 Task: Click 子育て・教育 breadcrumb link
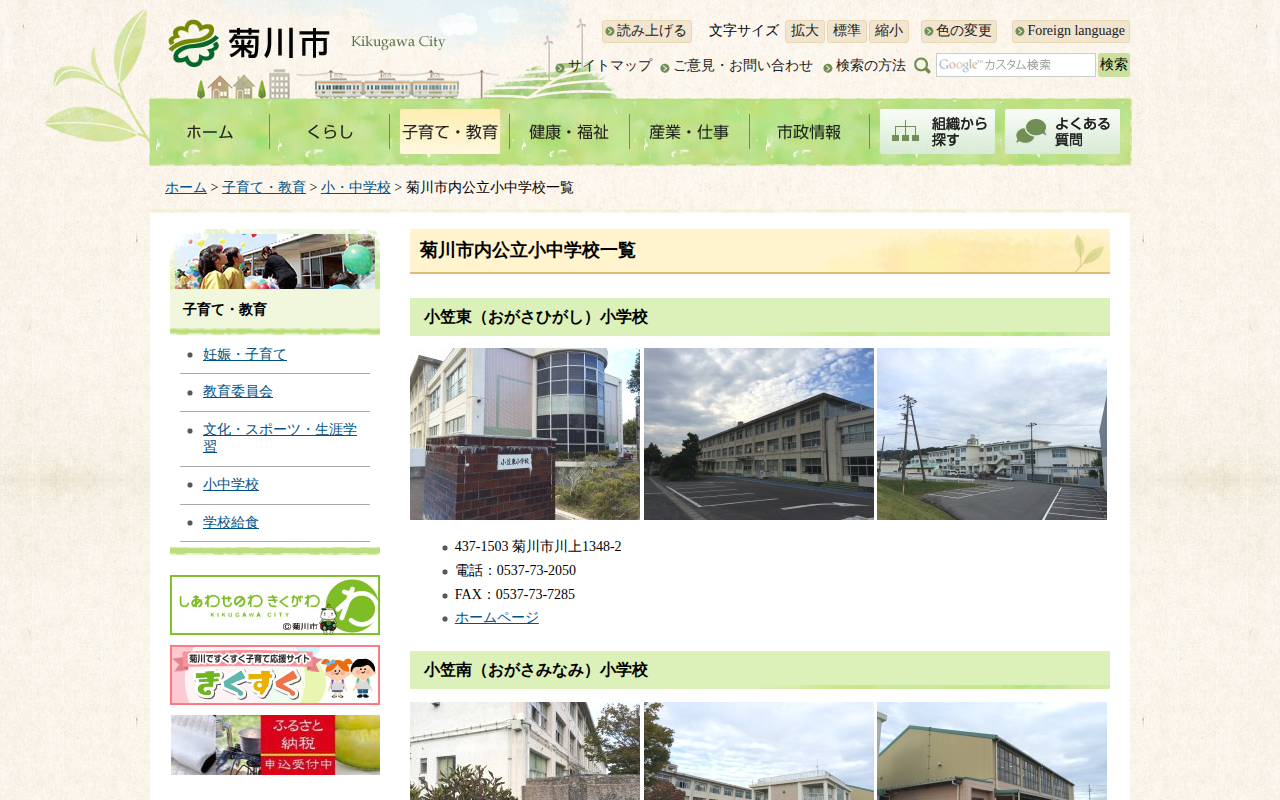pyautogui.click(x=264, y=188)
